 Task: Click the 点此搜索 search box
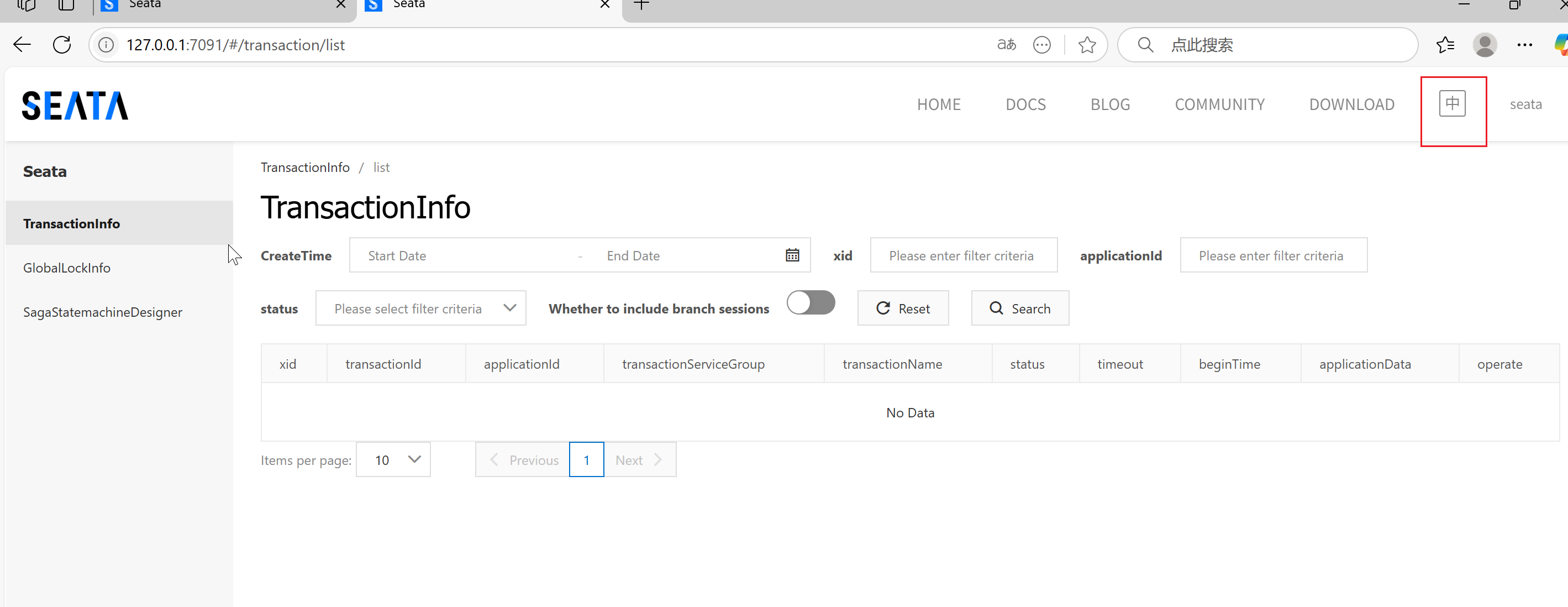[1267, 44]
